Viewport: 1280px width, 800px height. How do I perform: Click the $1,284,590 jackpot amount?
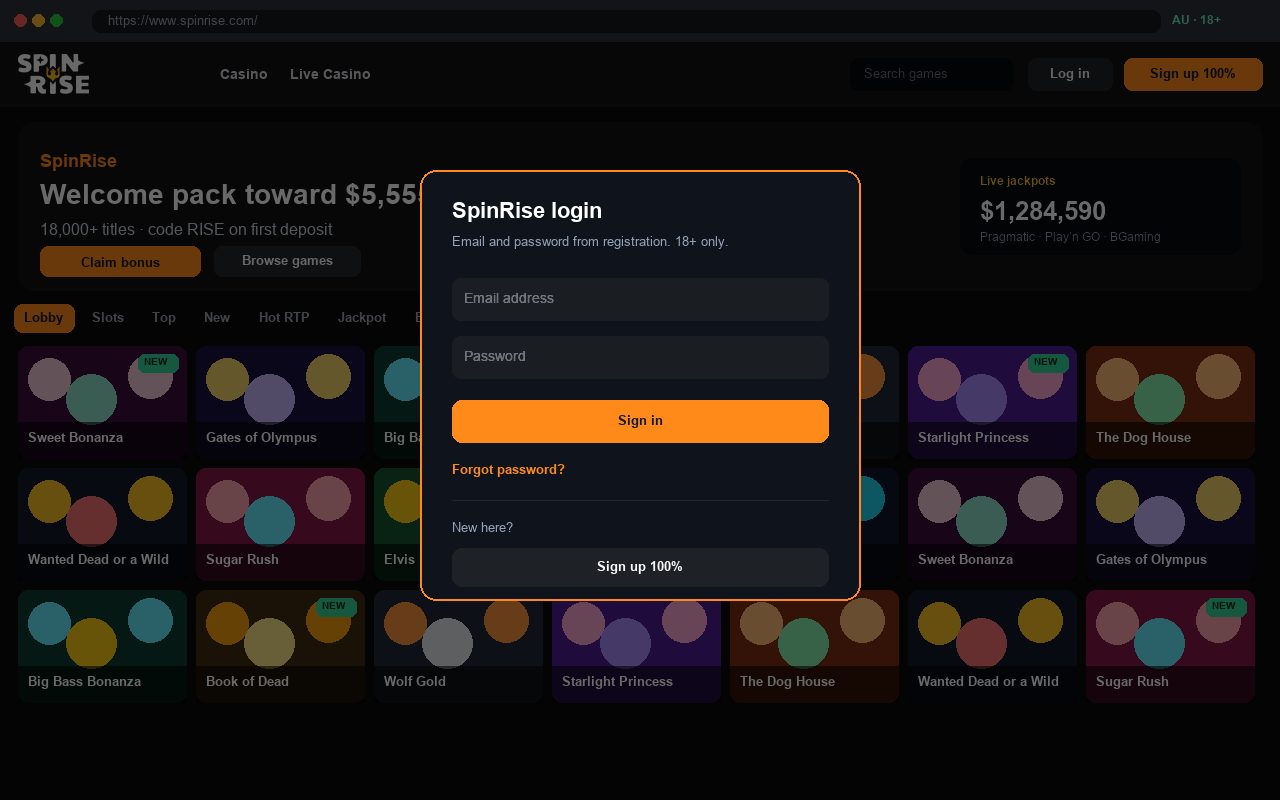pos(1043,211)
